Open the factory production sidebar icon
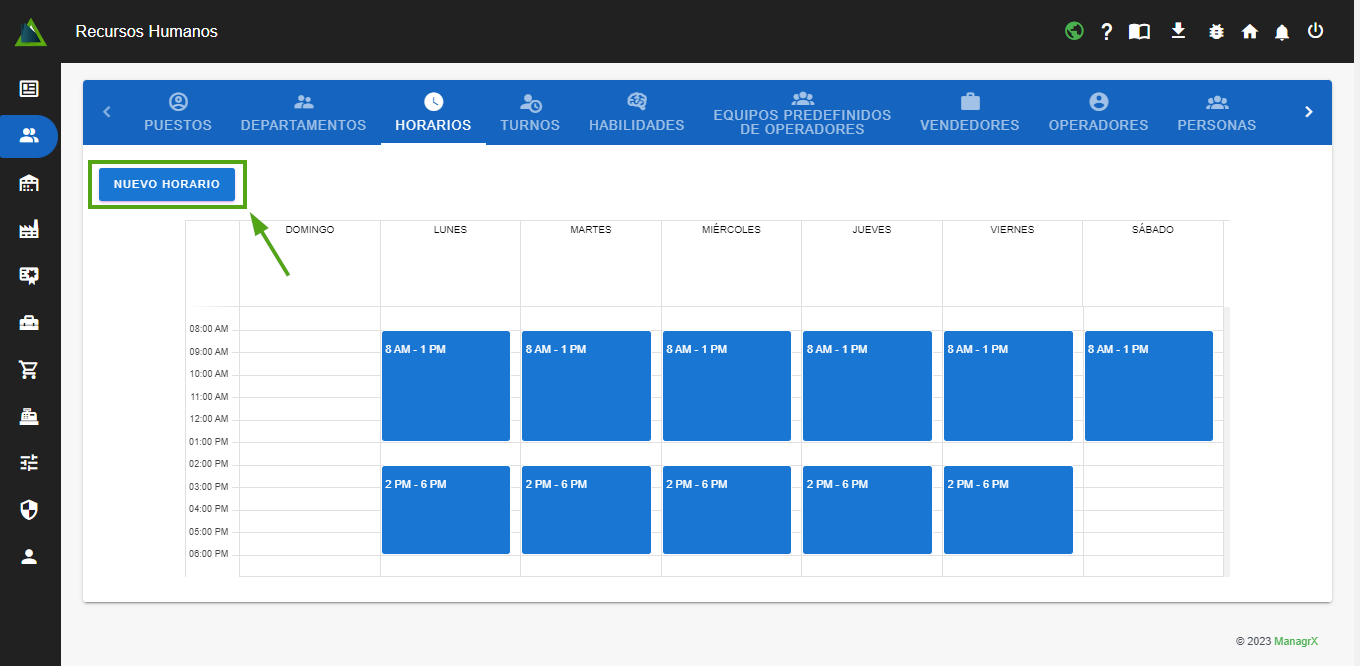1360x666 pixels. pyautogui.click(x=29, y=230)
